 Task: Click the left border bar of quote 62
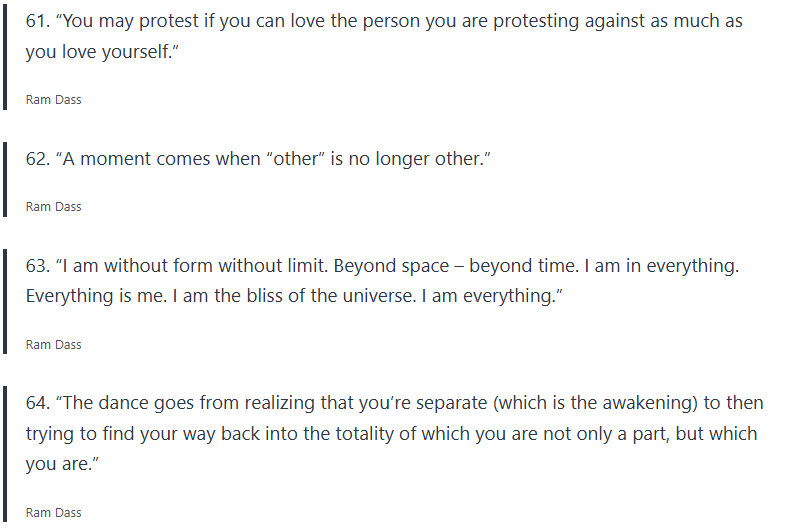(5, 178)
